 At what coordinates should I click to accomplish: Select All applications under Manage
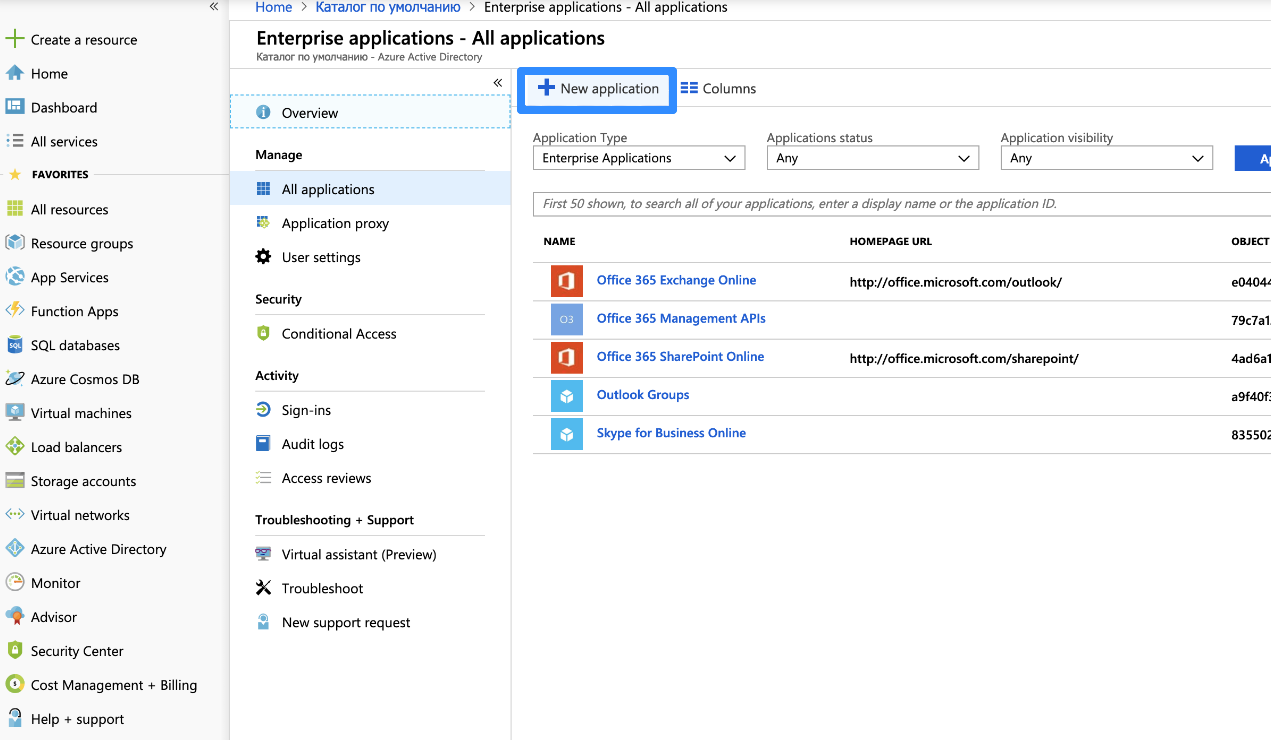(x=370, y=189)
